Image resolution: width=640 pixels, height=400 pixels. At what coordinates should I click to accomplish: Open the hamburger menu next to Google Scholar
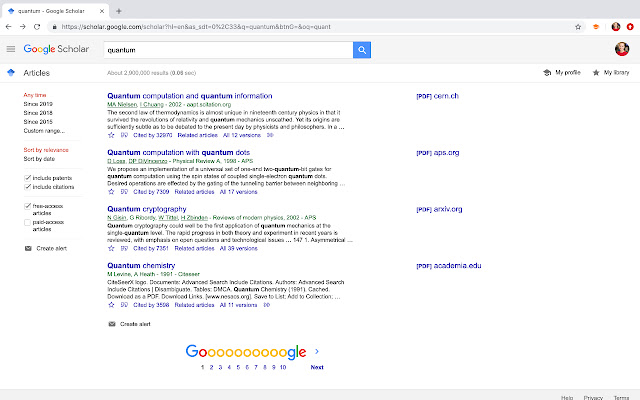coord(11,49)
